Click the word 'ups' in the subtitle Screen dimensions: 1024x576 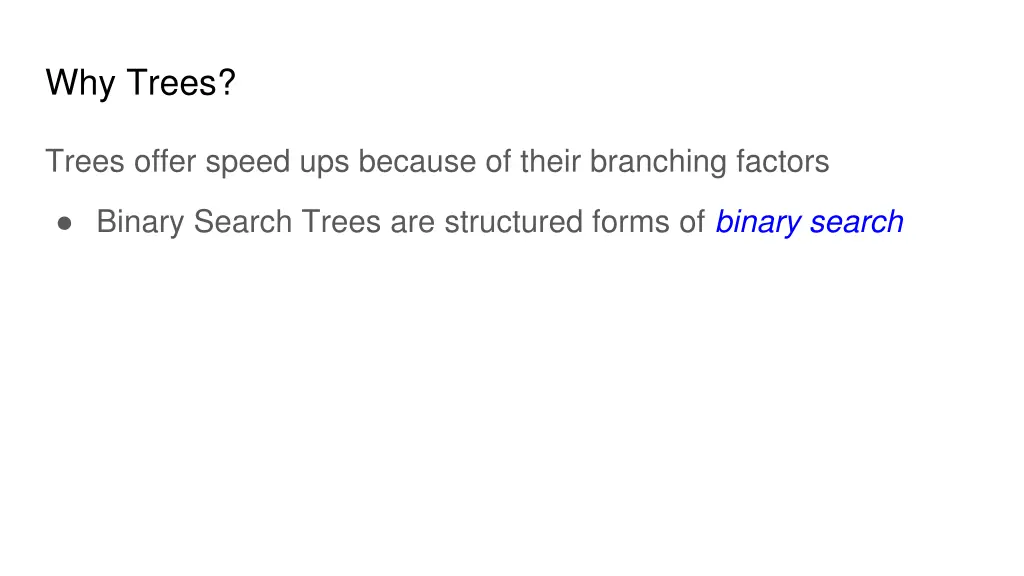pos(324,163)
